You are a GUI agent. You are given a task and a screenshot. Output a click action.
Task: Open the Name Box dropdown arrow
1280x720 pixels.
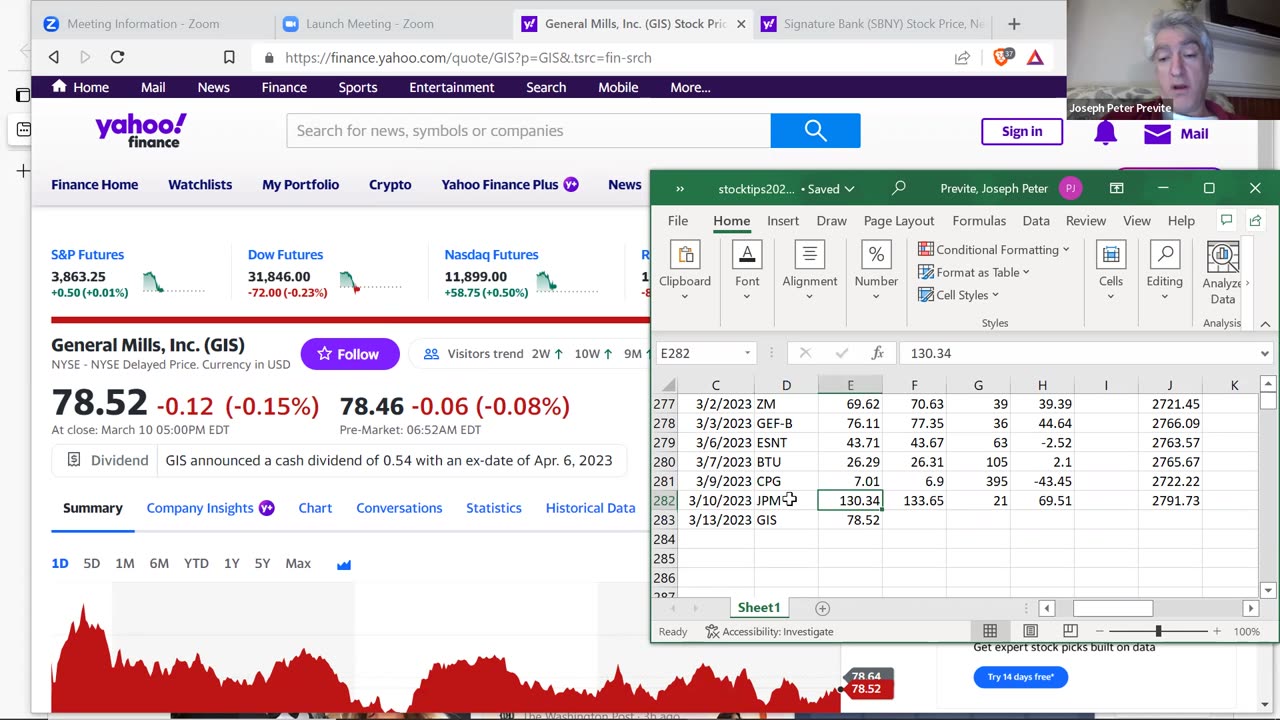point(747,353)
